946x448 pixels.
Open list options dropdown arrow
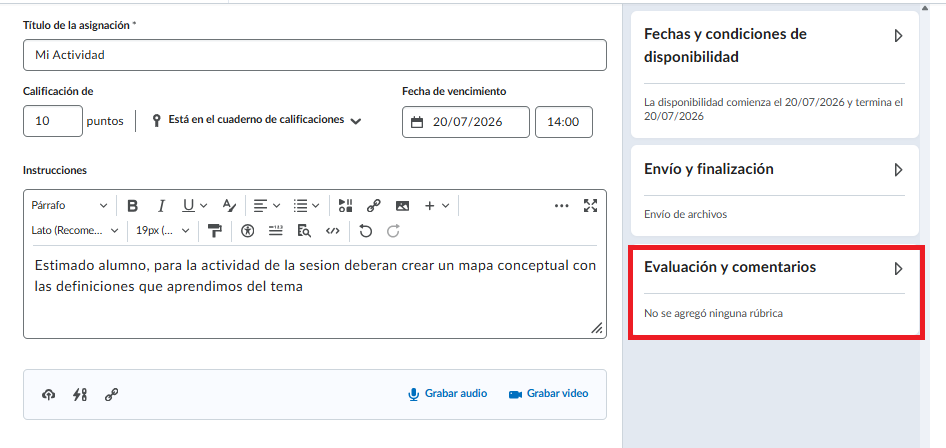[x=316, y=206]
